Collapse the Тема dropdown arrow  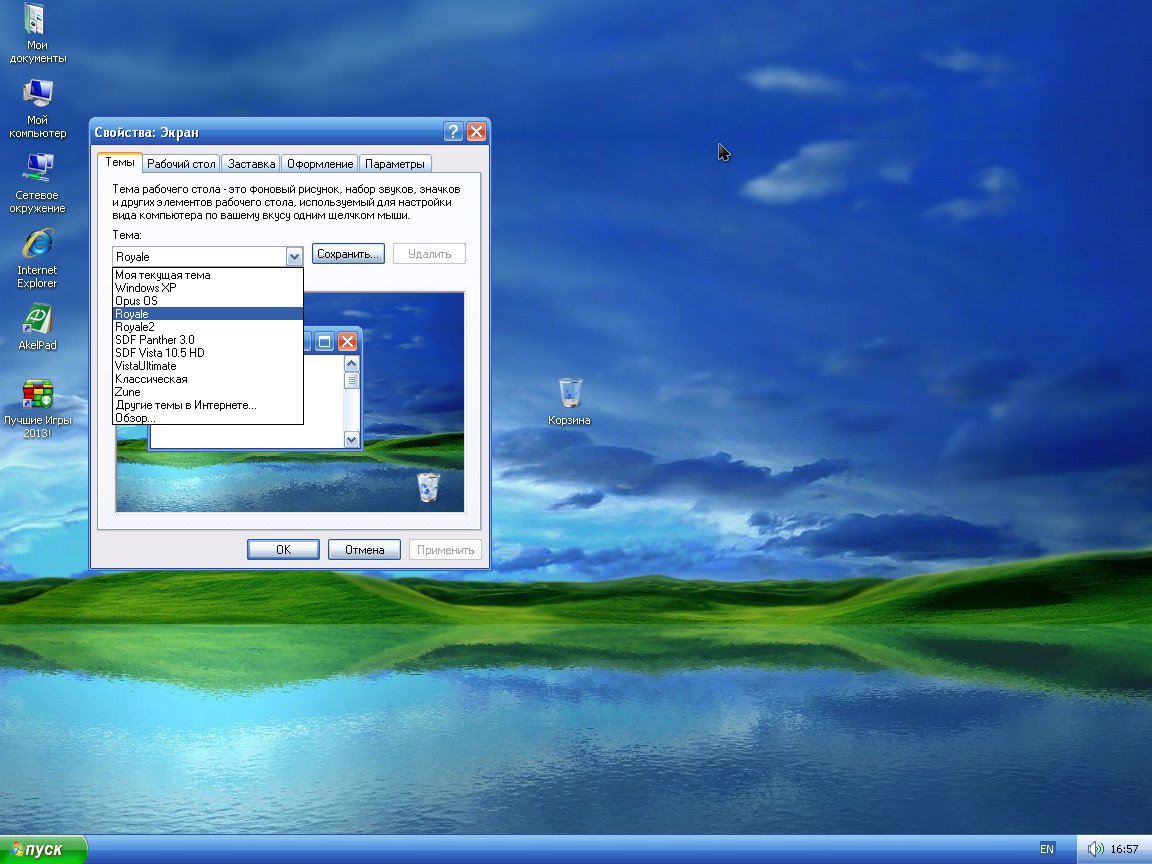pyautogui.click(x=294, y=256)
